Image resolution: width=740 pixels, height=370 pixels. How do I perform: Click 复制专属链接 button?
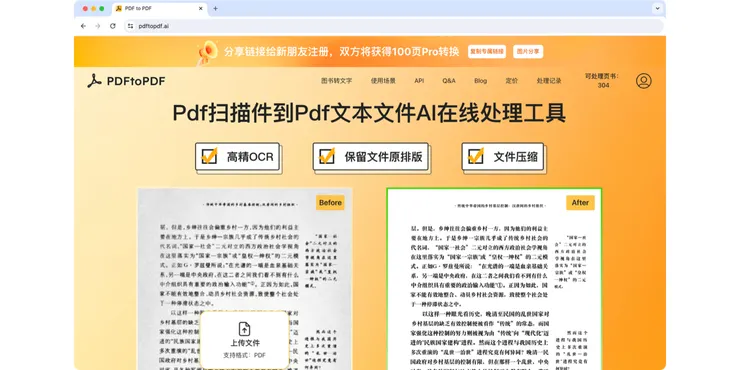coord(487,51)
